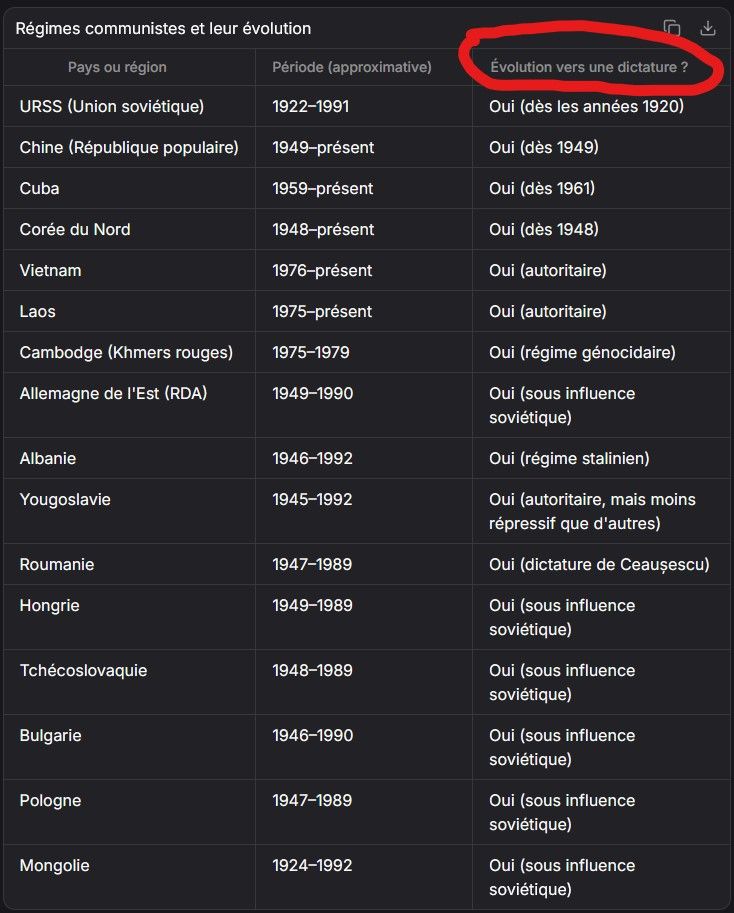The height and width of the screenshot is (913, 734).
Task: Select the 'URSS (Union soviétique)' cell
Action: (x=112, y=106)
